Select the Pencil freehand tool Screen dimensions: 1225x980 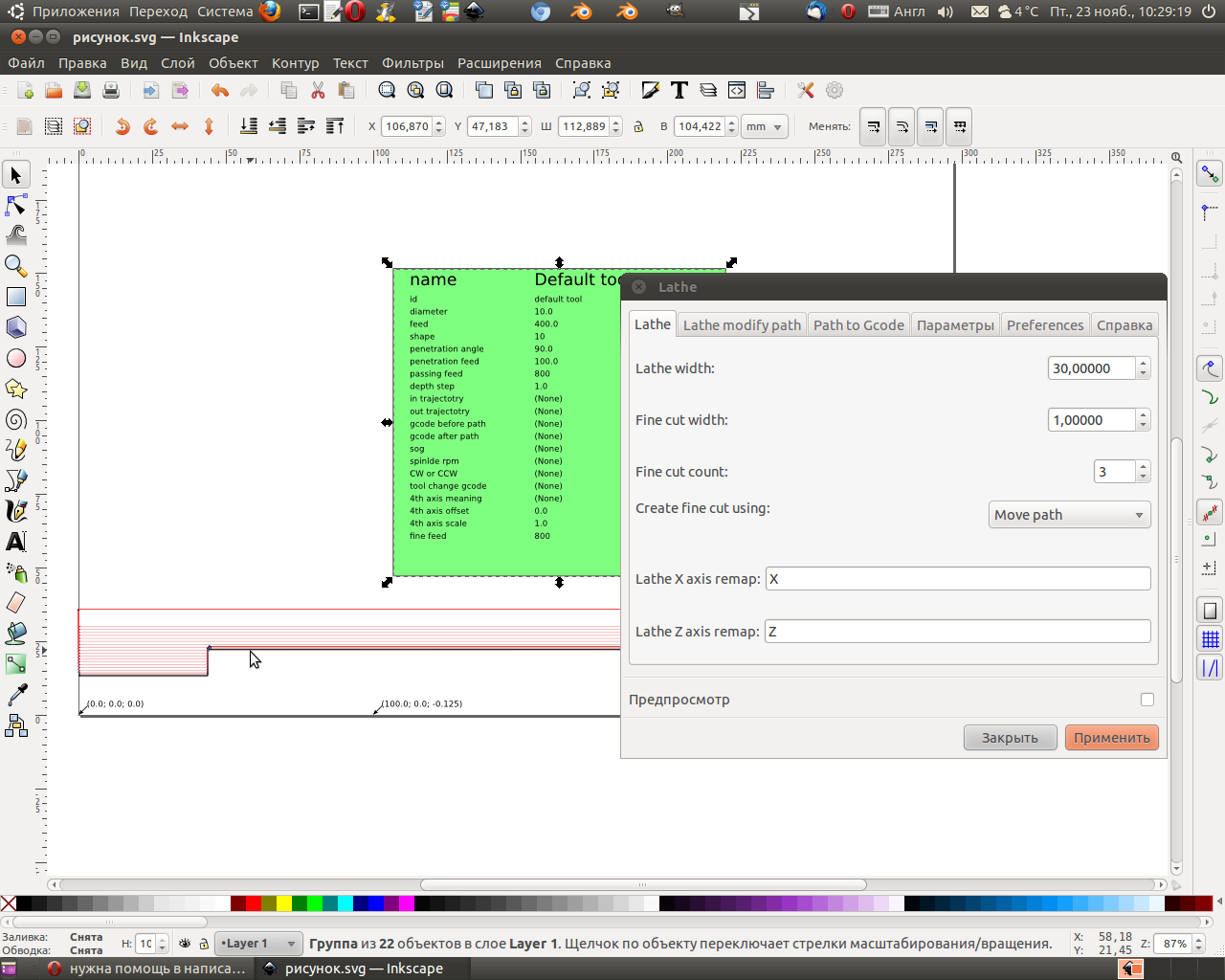coord(16,450)
